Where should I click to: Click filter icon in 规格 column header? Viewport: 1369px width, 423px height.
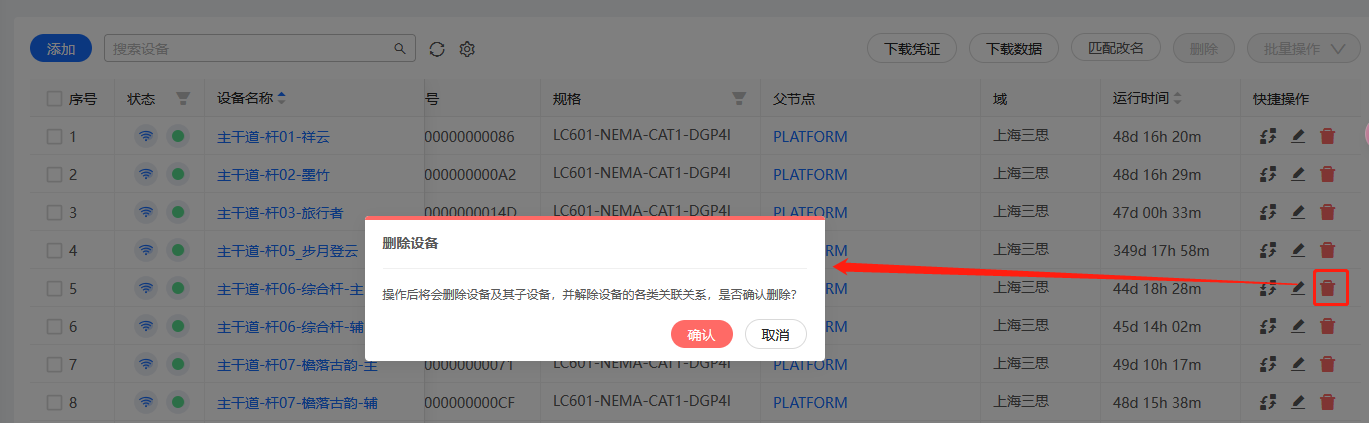tap(739, 98)
